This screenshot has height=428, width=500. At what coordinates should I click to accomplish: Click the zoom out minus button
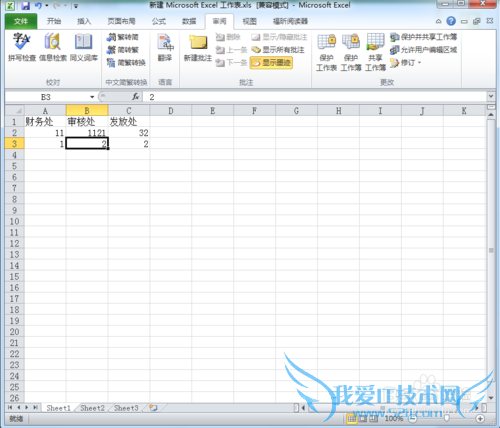pyautogui.click(x=412, y=419)
